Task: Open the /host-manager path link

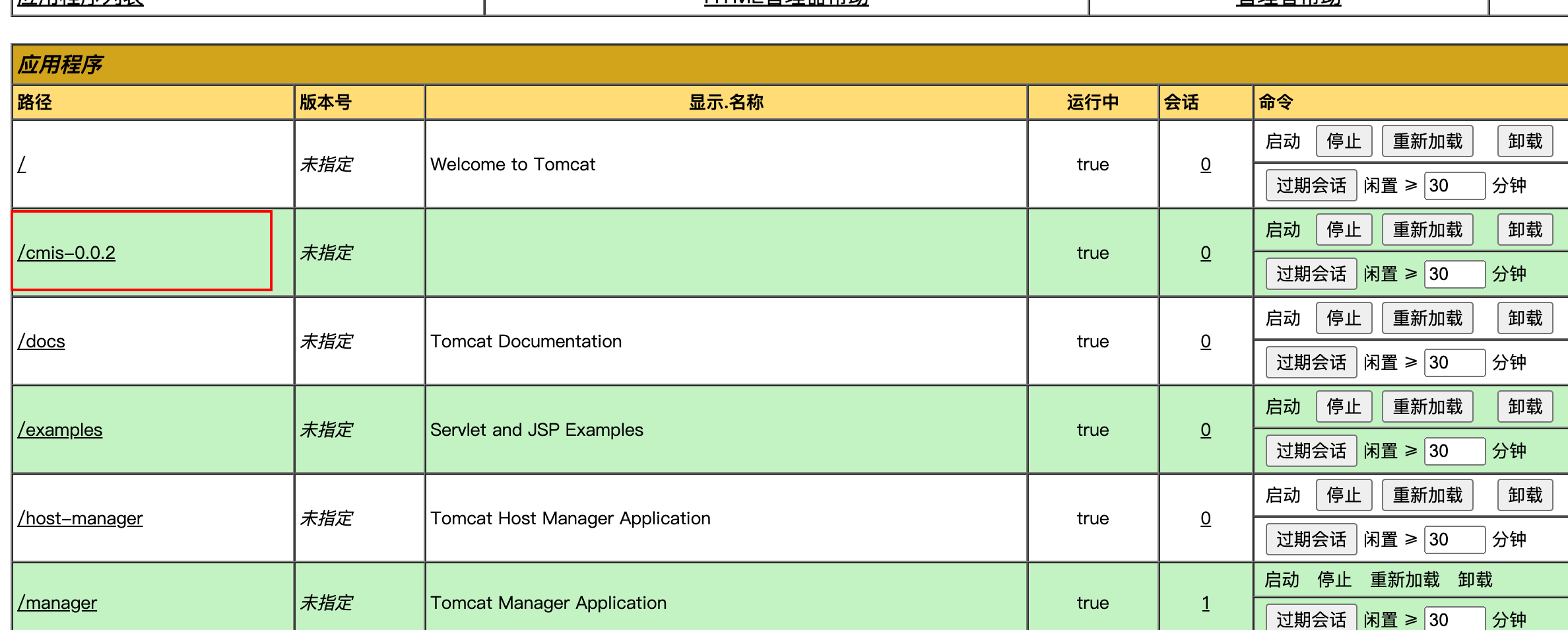Action: click(x=81, y=518)
